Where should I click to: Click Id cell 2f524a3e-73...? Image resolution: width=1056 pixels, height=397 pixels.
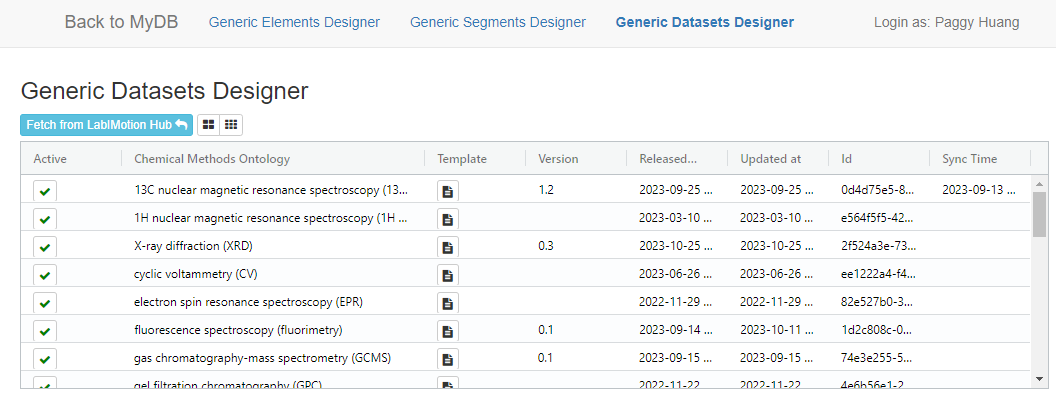[879, 246]
